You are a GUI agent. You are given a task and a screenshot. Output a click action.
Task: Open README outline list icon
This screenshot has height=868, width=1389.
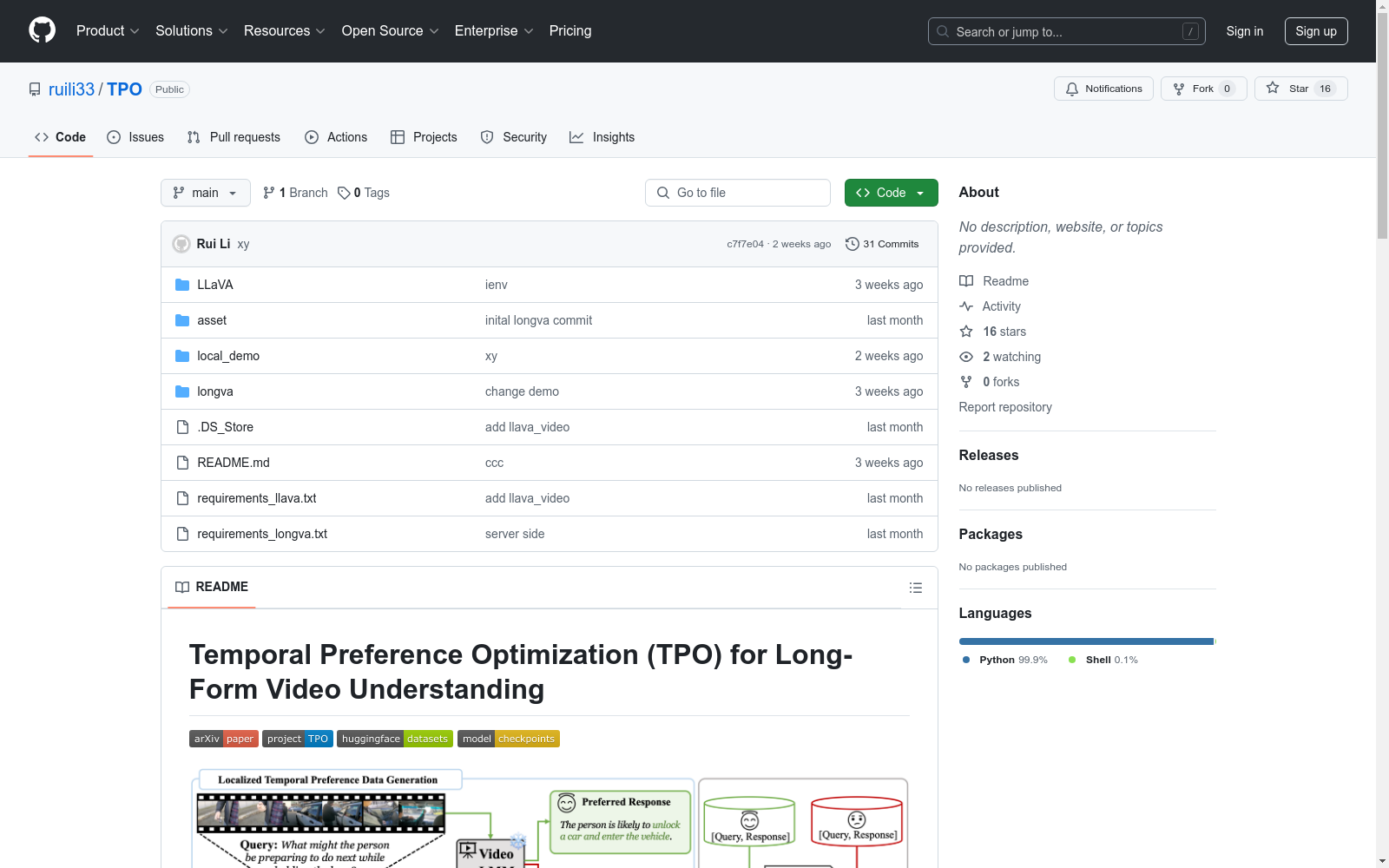916,588
